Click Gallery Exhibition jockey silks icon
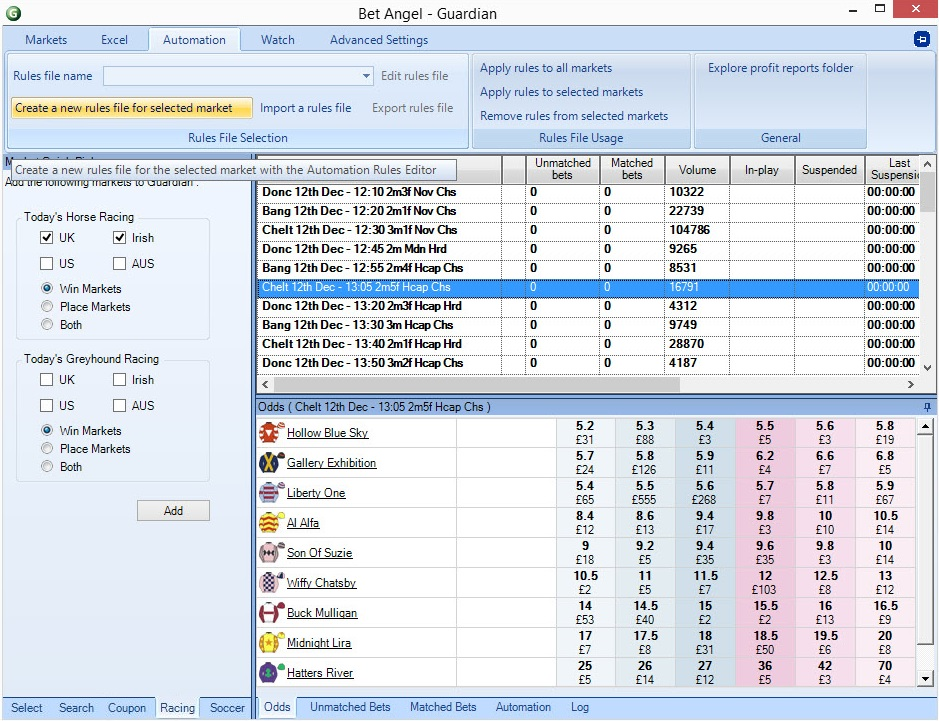Screen dimensions: 939x721 tap(271, 462)
